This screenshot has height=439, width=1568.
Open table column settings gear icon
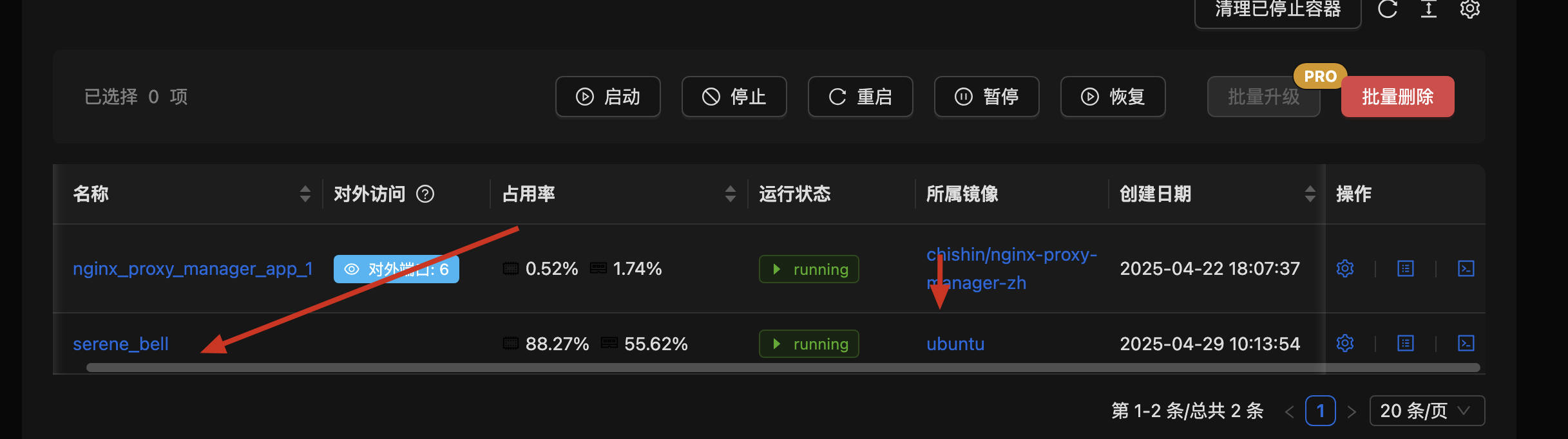(1469, 9)
